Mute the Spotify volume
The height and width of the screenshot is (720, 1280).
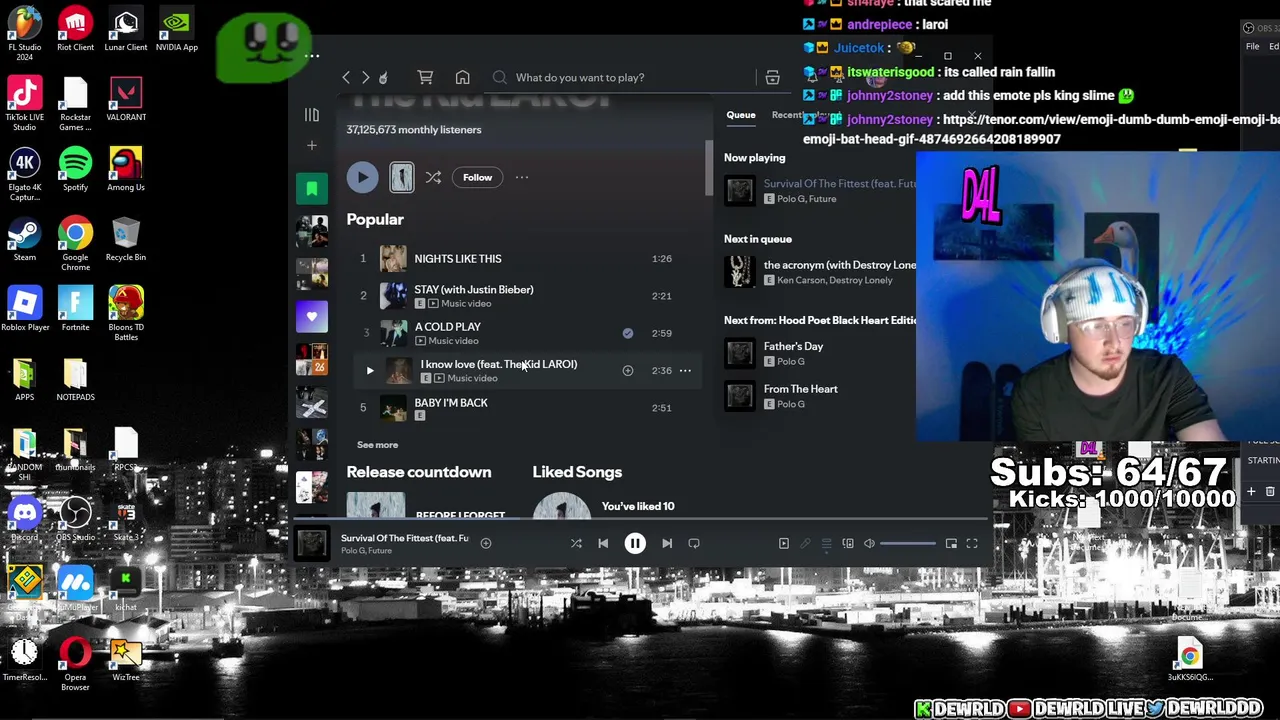pos(869,543)
